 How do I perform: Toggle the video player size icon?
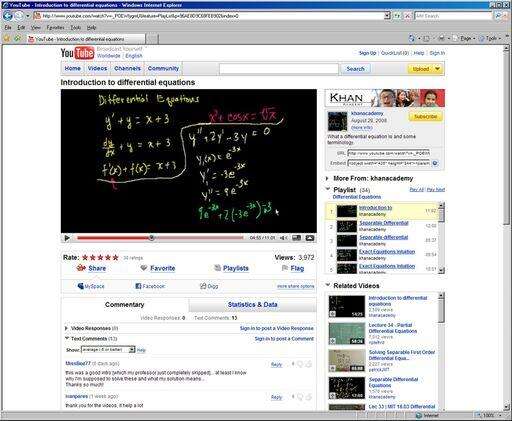[296, 238]
